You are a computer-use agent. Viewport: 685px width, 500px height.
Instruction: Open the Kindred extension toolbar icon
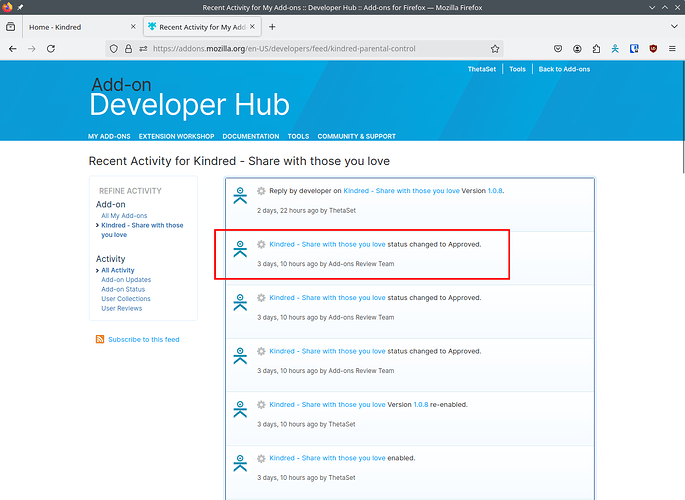tap(615, 49)
